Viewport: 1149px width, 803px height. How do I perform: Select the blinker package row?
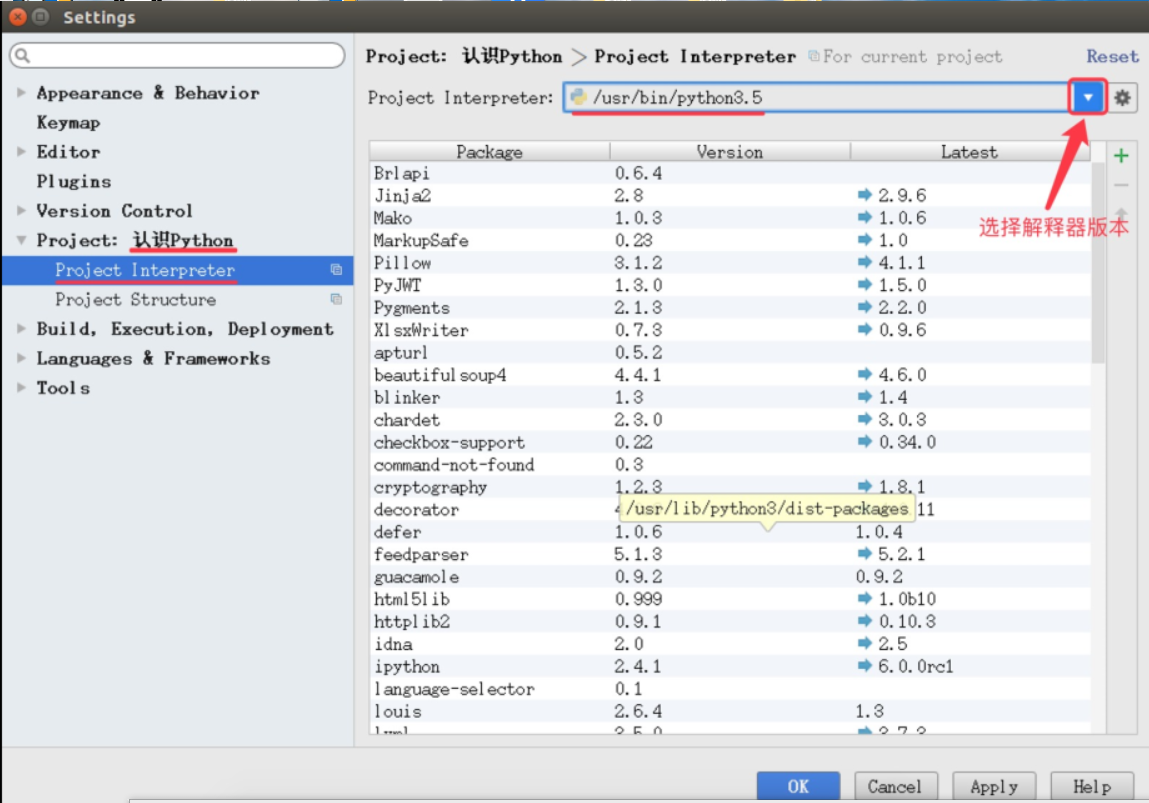[x=730, y=397]
